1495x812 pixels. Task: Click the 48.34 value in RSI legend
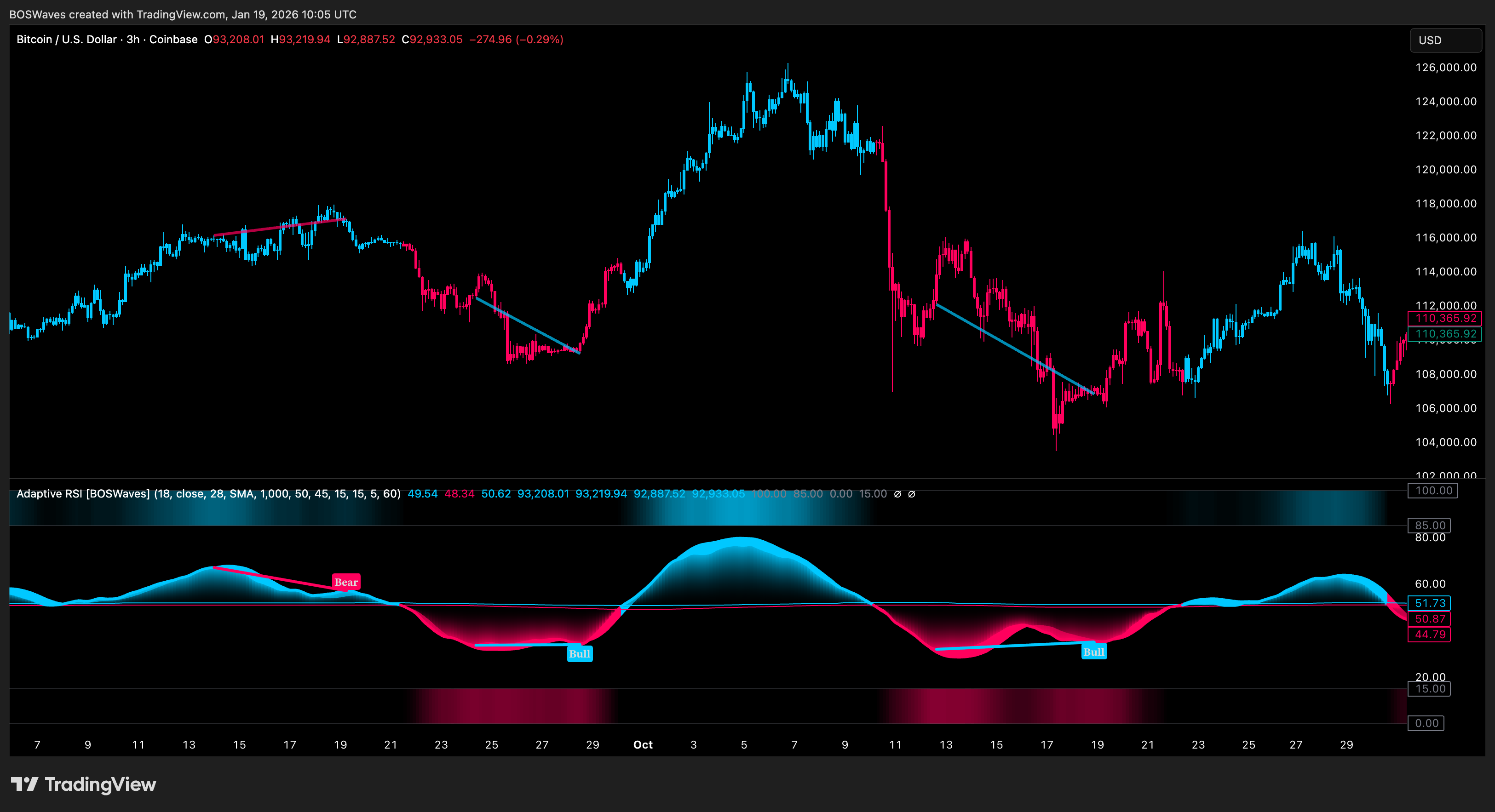[459, 493]
